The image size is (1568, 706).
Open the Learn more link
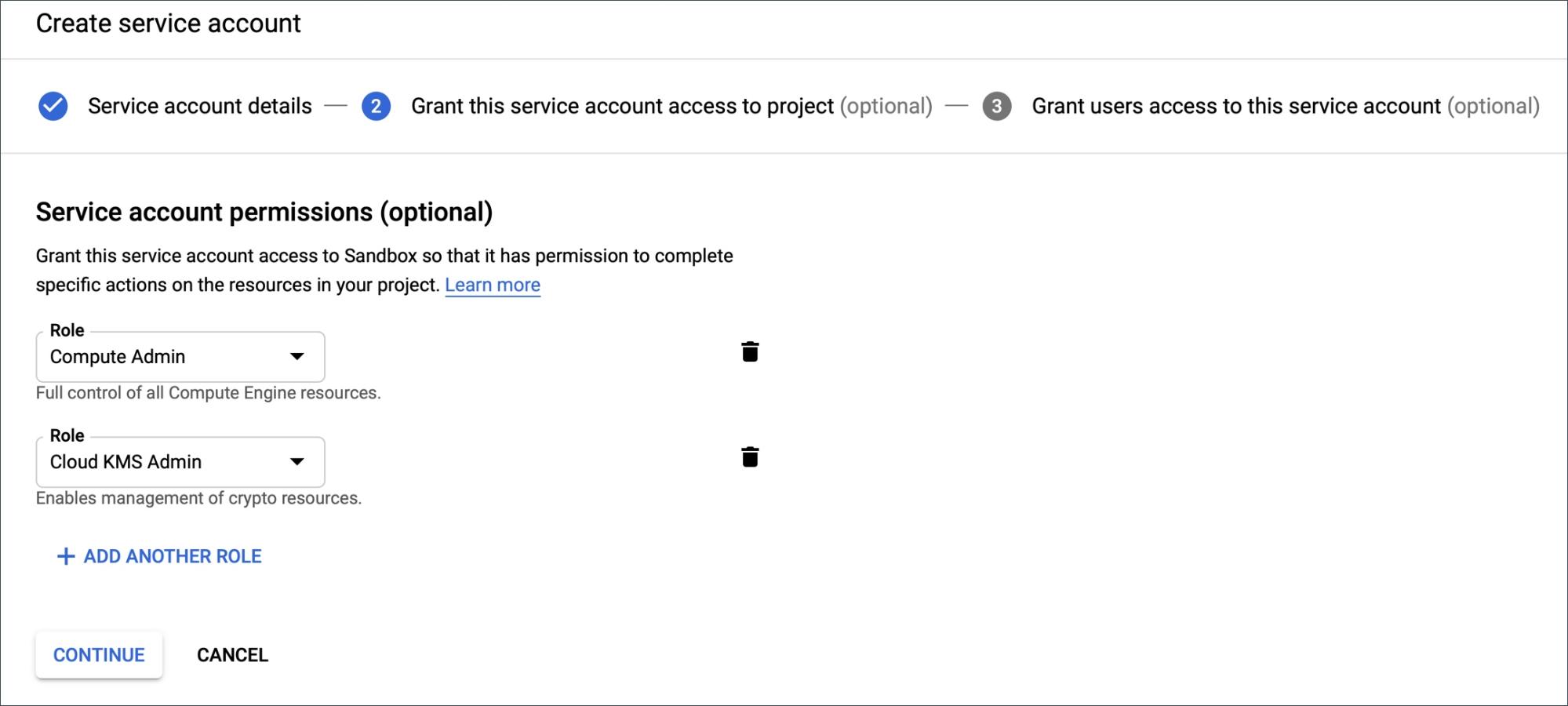[492, 285]
